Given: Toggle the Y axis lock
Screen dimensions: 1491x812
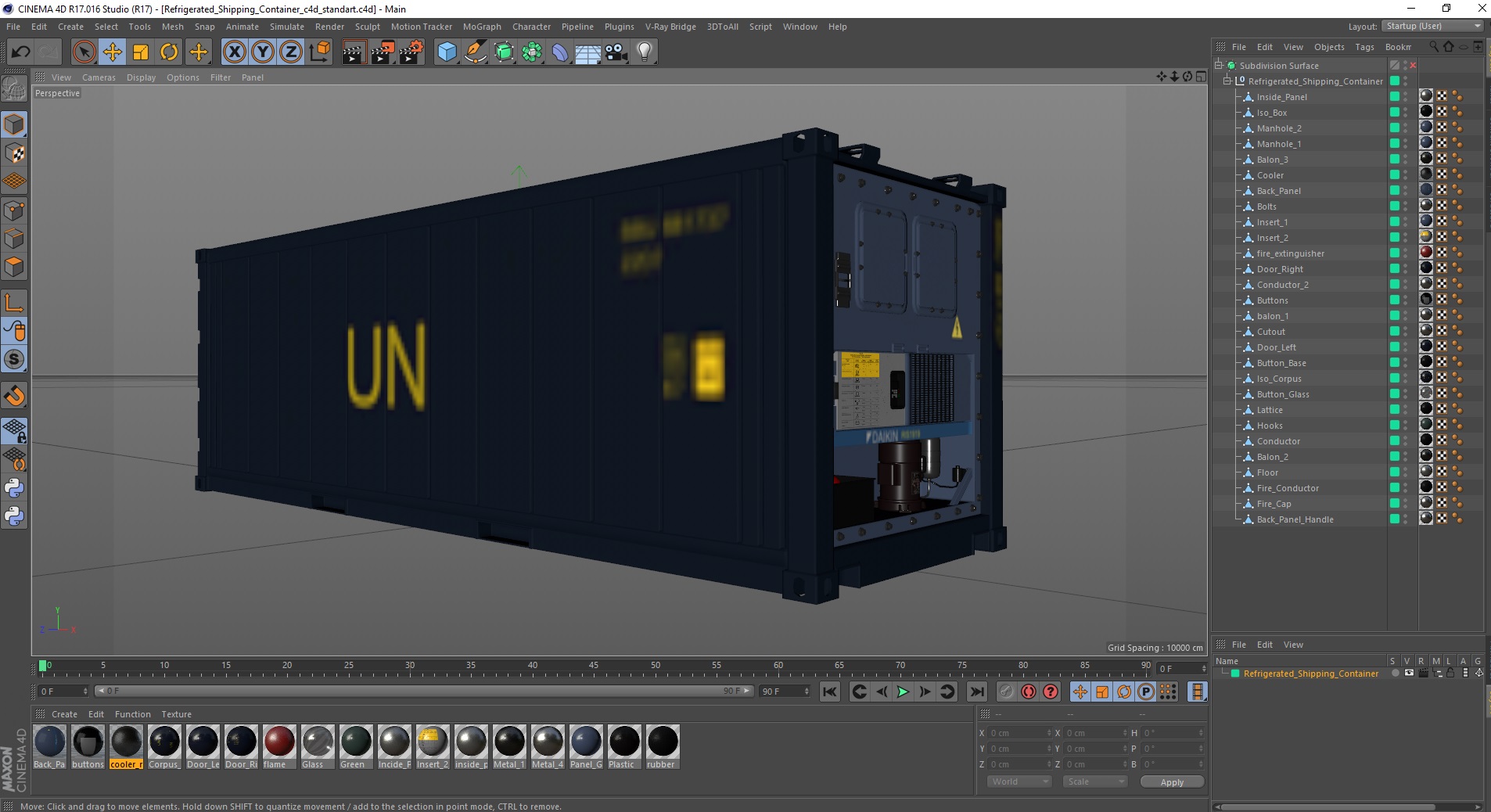Looking at the screenshot, I should click(263, 52).
